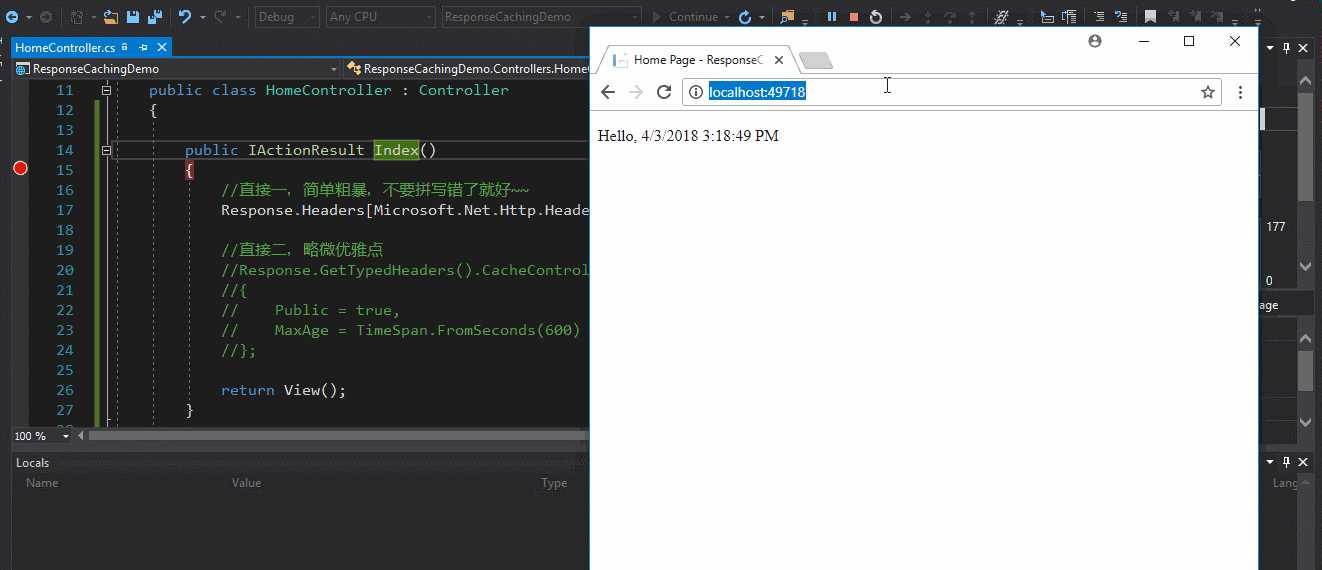
Task: Click the Home Page browser tab
Action: pyautogui.click(x=696, y=60)
